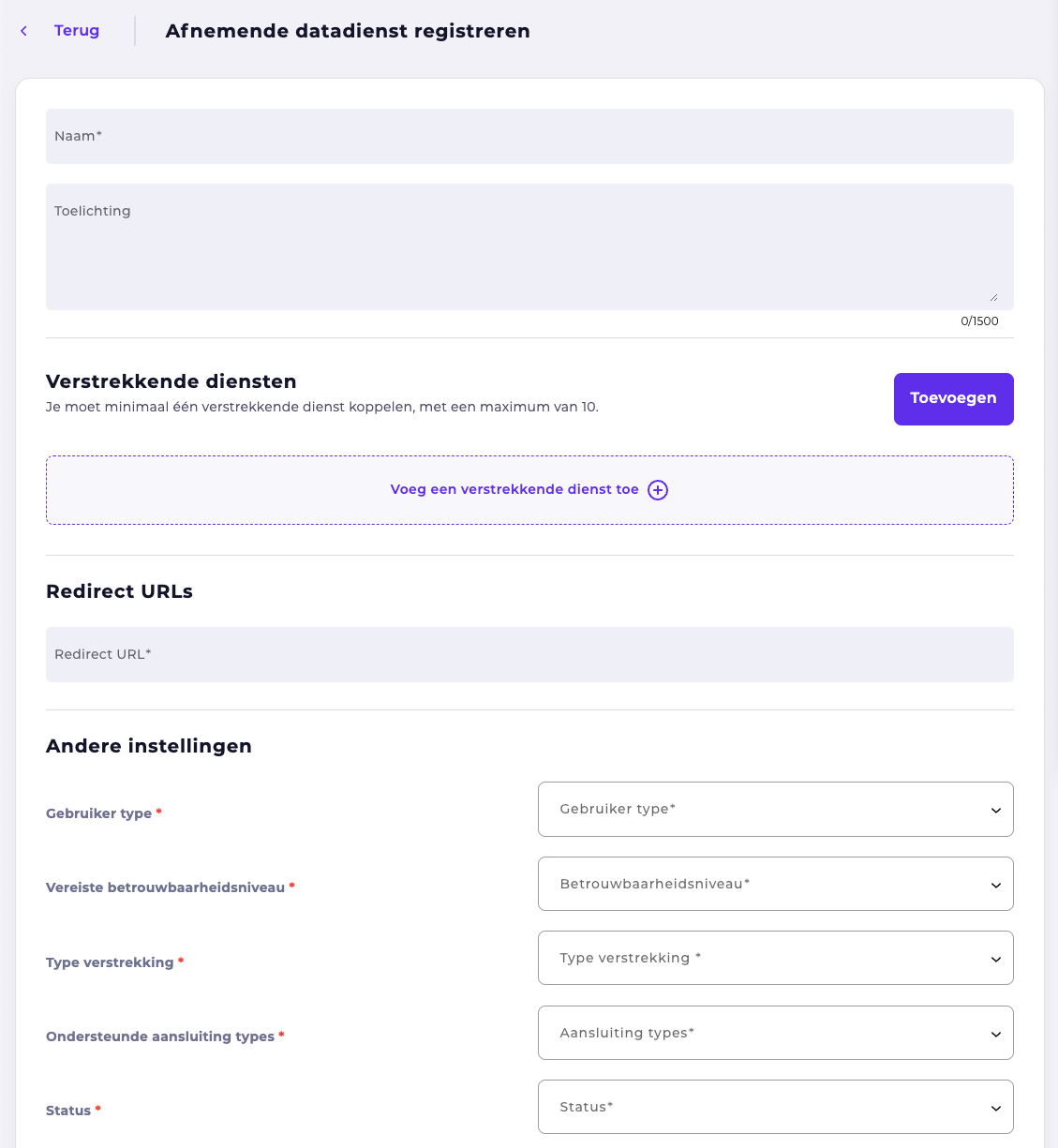Image resolution: width=1058 pixels, height=1148 pixels.
Task: Click 'Voeg een verstrekkende dienst toe' link
Action: click(x=514, y=490)
